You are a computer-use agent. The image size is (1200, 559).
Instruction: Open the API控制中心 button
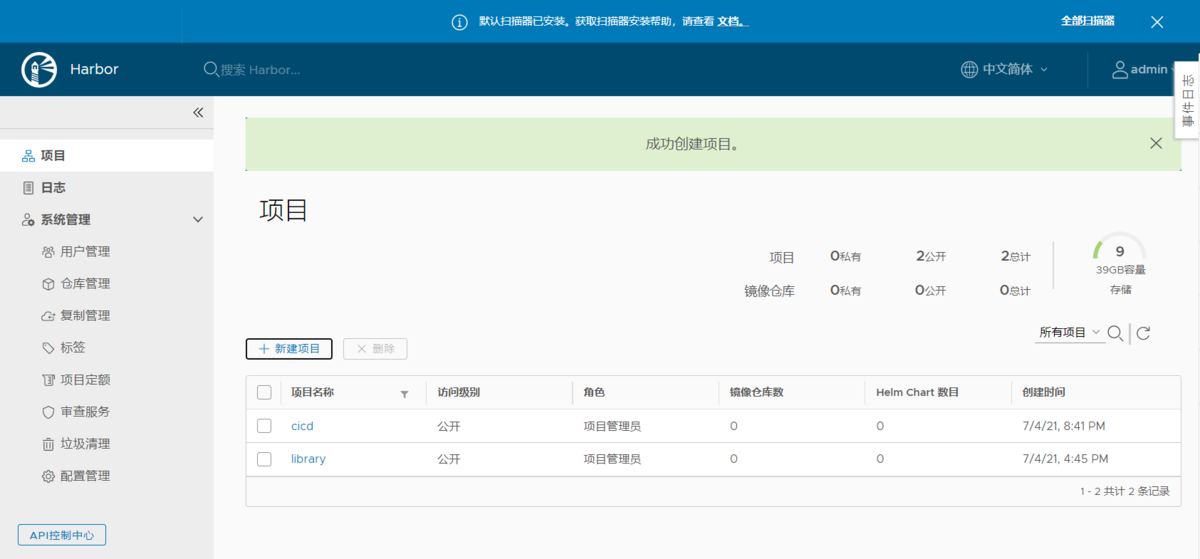tap(62, 535)
